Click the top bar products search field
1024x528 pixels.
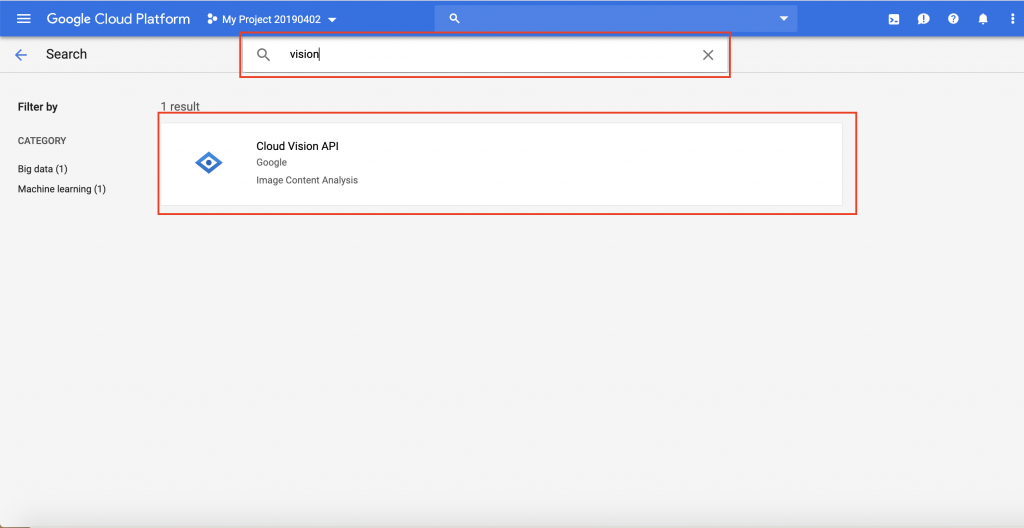(616, 19)
